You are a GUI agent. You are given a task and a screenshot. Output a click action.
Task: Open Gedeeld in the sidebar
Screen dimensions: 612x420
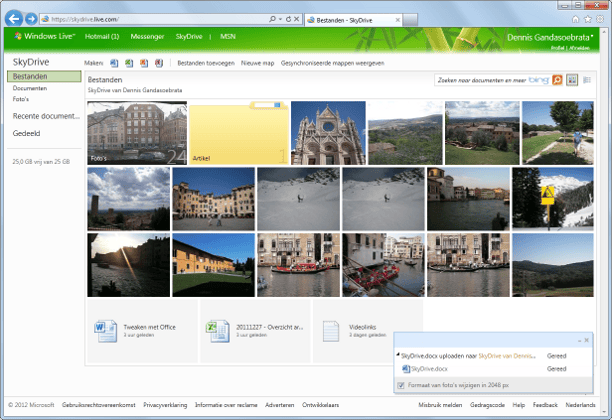pyautogui.click(x=26, y=133)
